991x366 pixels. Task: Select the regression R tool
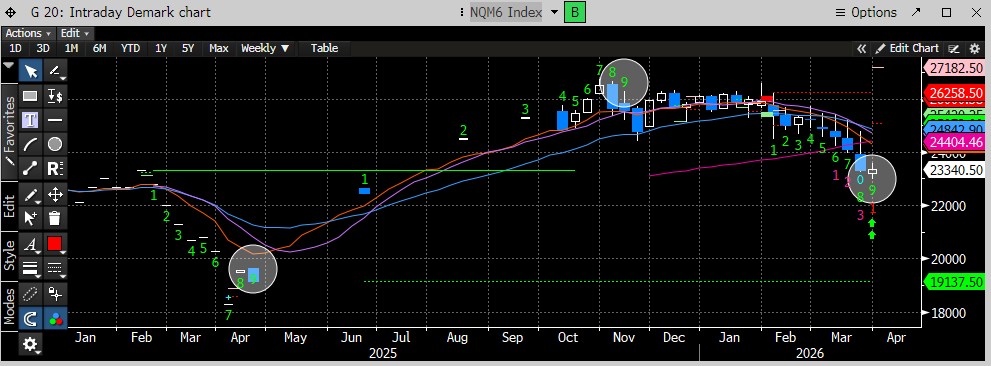56,169
